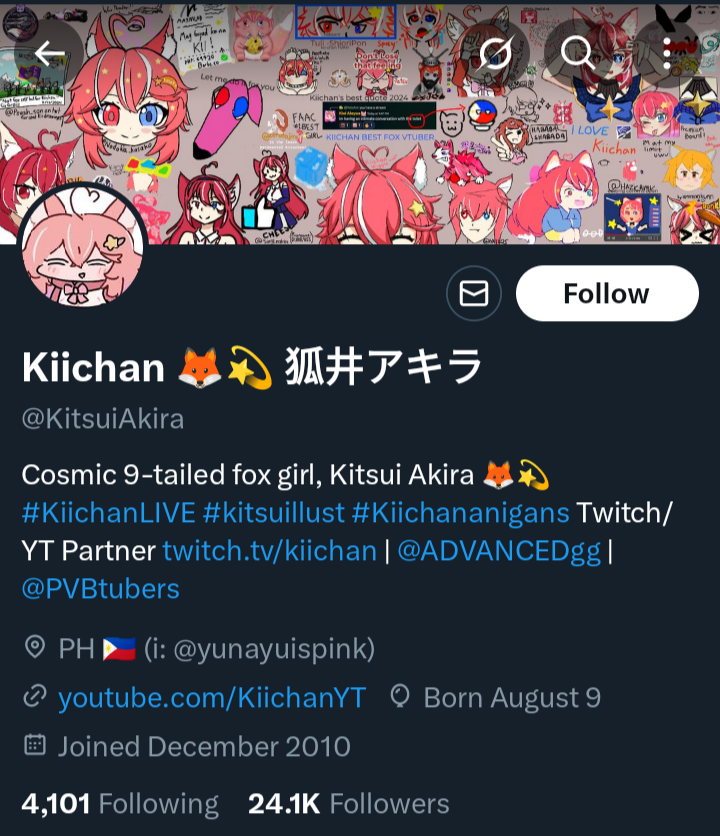Screen dimensions: 720x836
Task: Click the Grok slashed-circle icon
Action: point(495,53)
